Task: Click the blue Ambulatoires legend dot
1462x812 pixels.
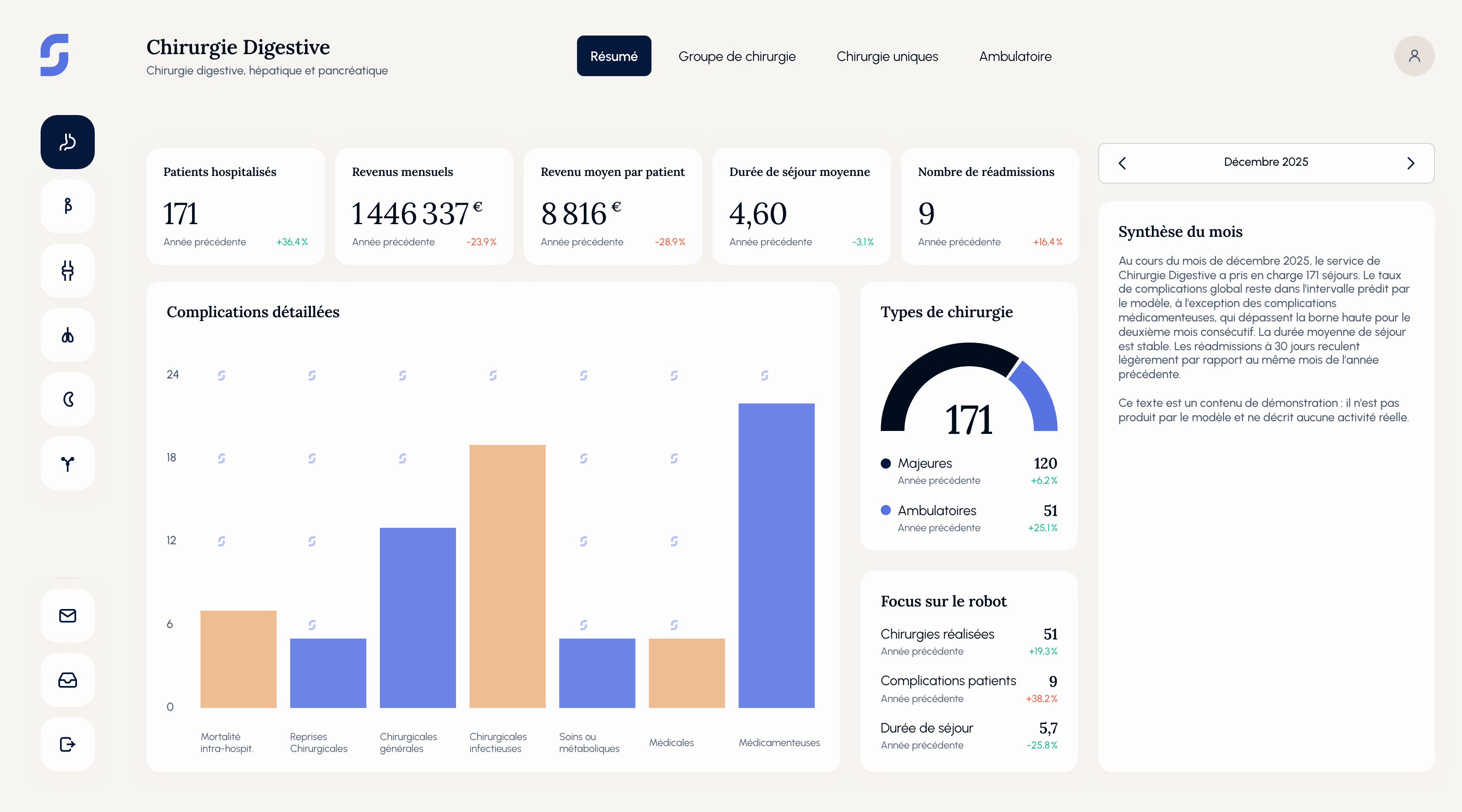Action: pos(885,510)
